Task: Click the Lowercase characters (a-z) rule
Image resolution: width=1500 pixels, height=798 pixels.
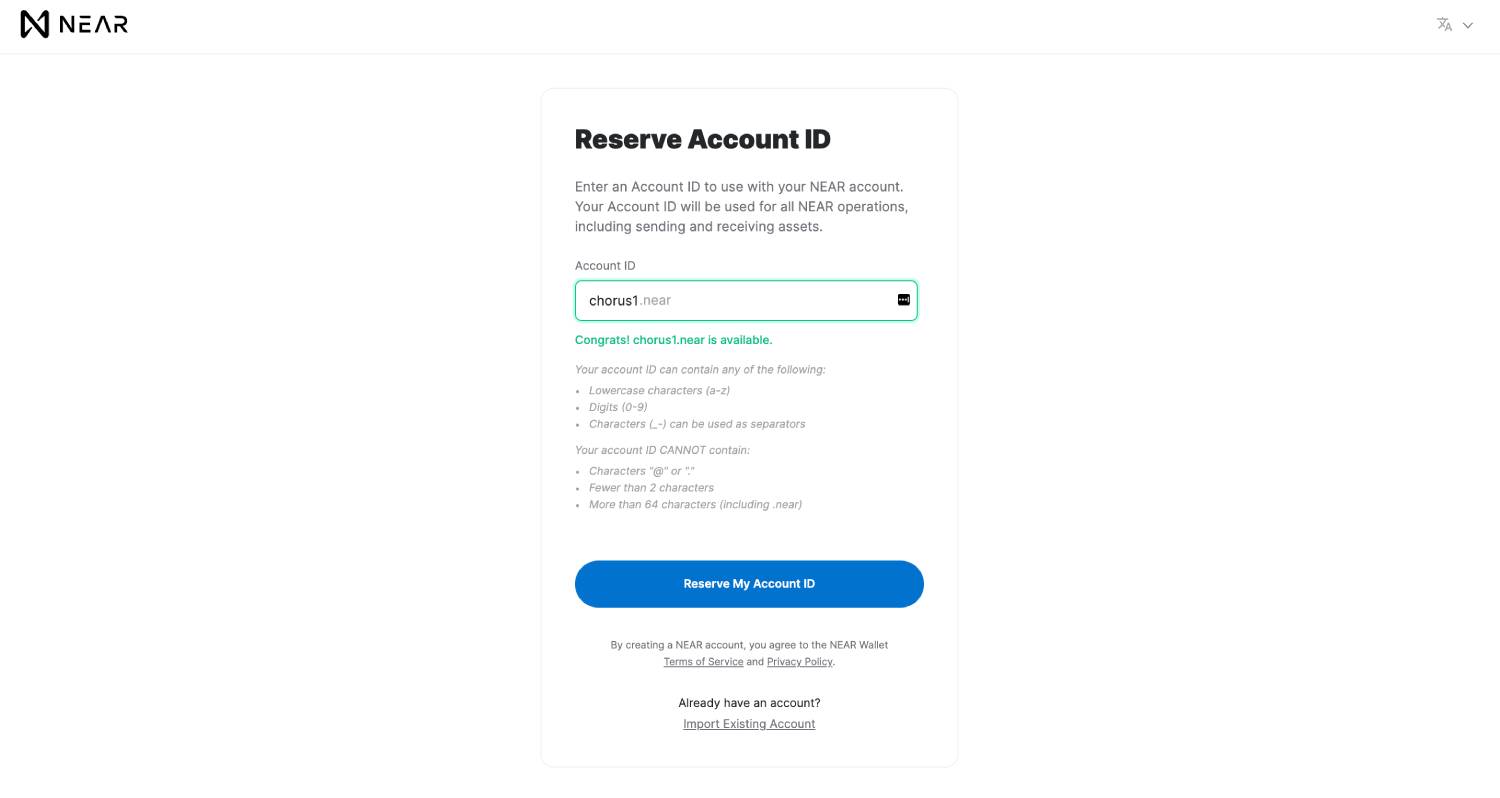Action: 659,391
